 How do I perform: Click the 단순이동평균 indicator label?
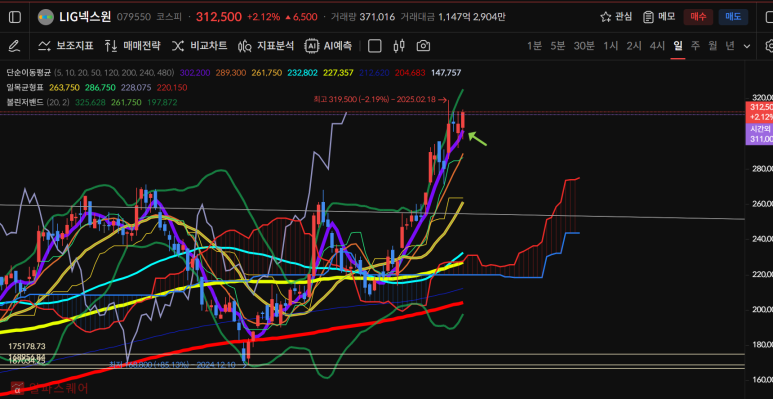pyautogui.click(x=28, y=73)
